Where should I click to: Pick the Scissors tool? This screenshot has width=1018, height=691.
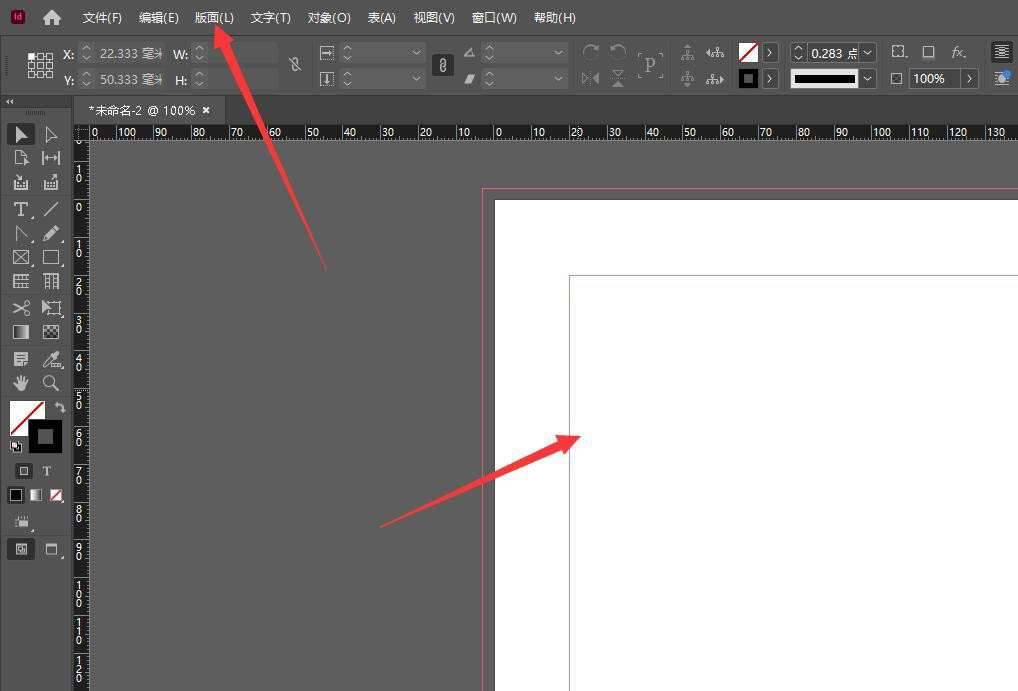point(20,308)
